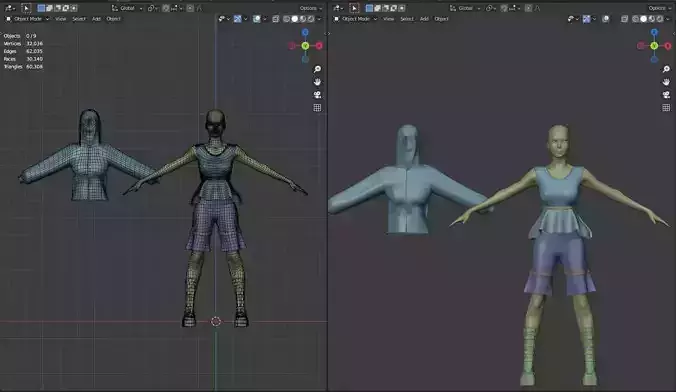Activate the Select tool in right viewport
Image resolution: width=676 pixels, height=392 pixels.
pos(354,8)
